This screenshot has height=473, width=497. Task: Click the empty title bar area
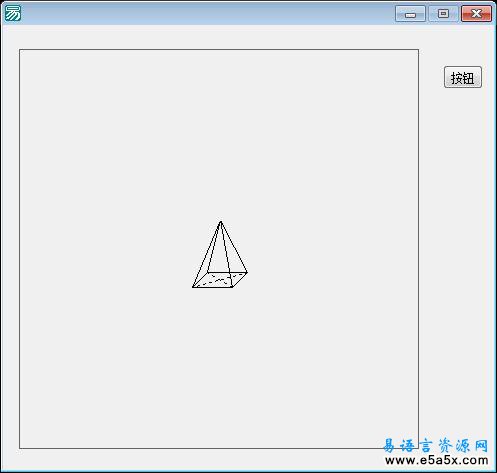(x=207, y=14)
